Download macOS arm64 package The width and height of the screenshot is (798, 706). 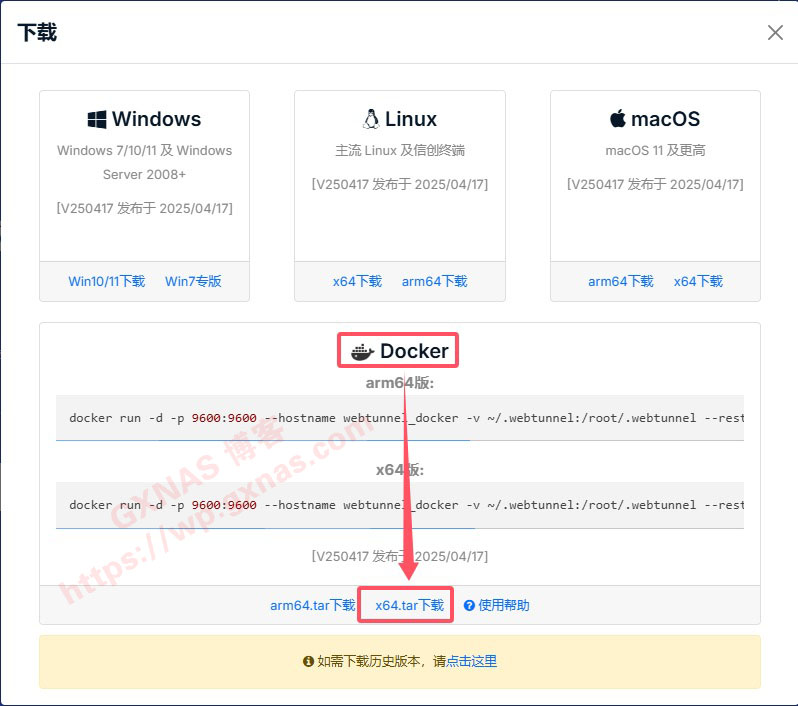coord(621,281)
